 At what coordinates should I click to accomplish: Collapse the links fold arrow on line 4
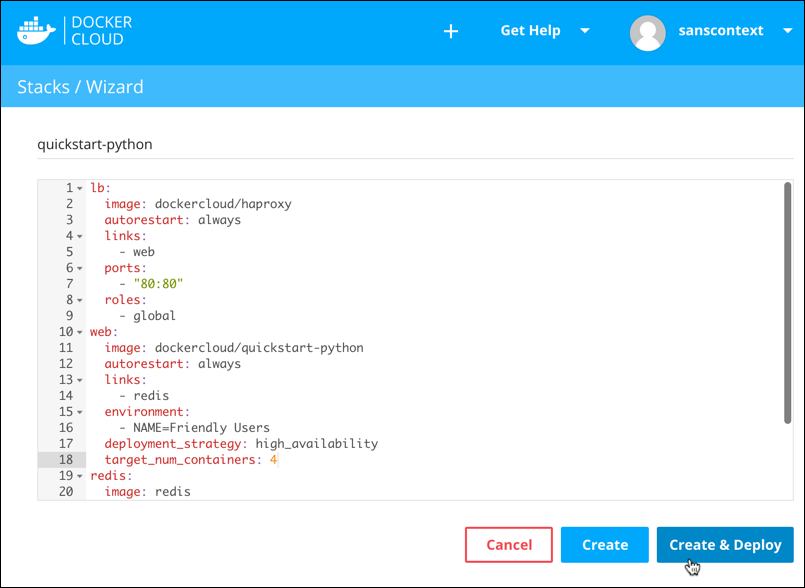80,236
